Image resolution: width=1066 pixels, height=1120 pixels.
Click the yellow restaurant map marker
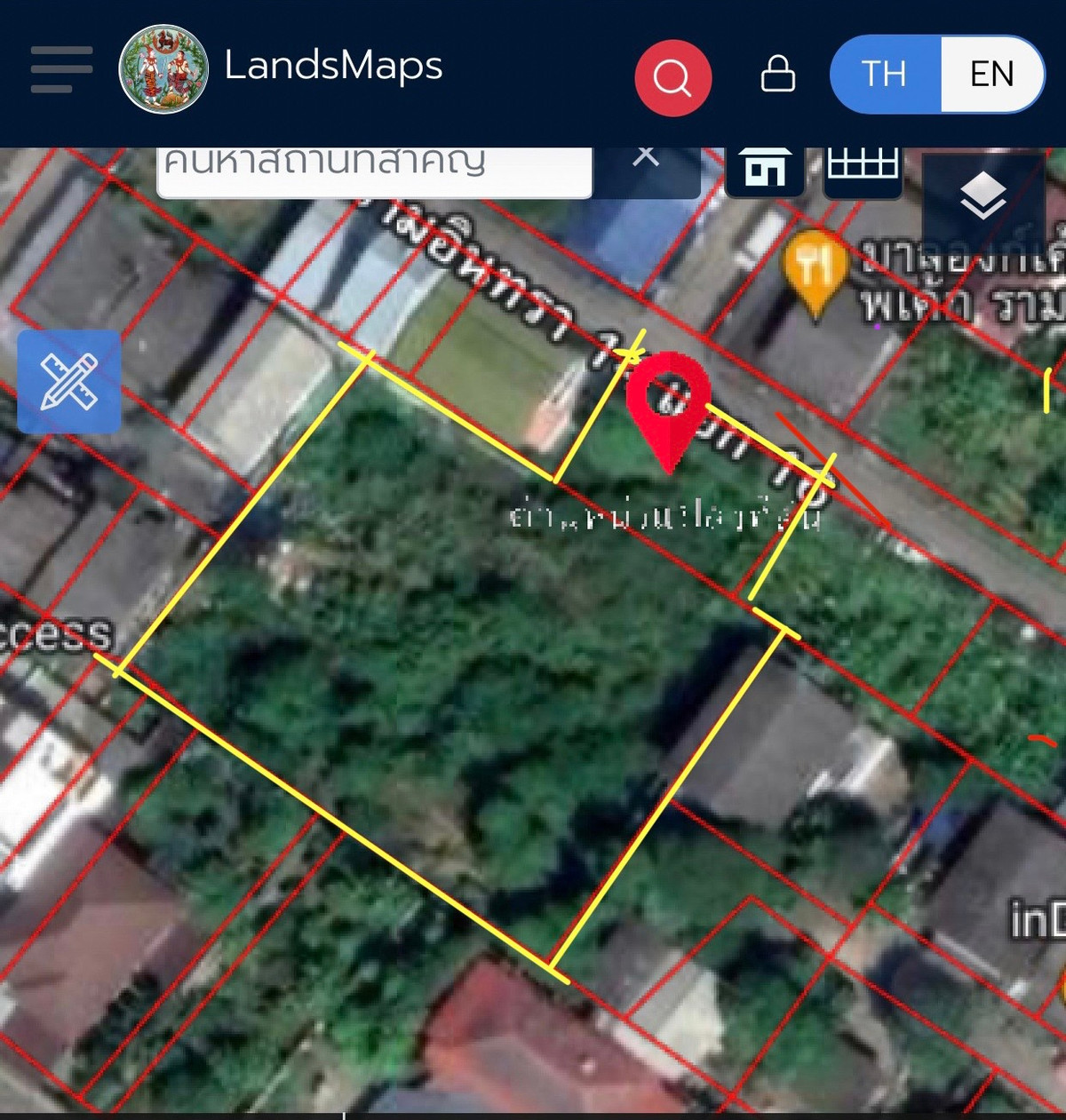pos(814,268)
